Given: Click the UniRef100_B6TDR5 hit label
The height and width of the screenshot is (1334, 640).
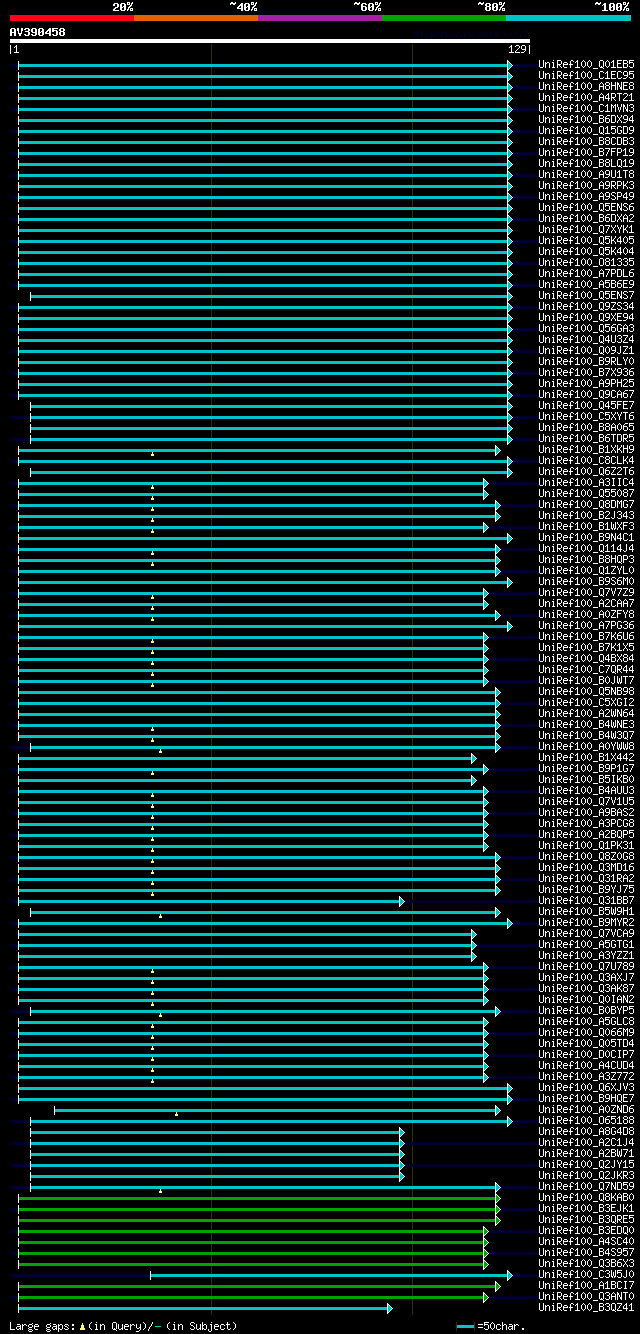Looking at the screenshot, I should 586,439.
